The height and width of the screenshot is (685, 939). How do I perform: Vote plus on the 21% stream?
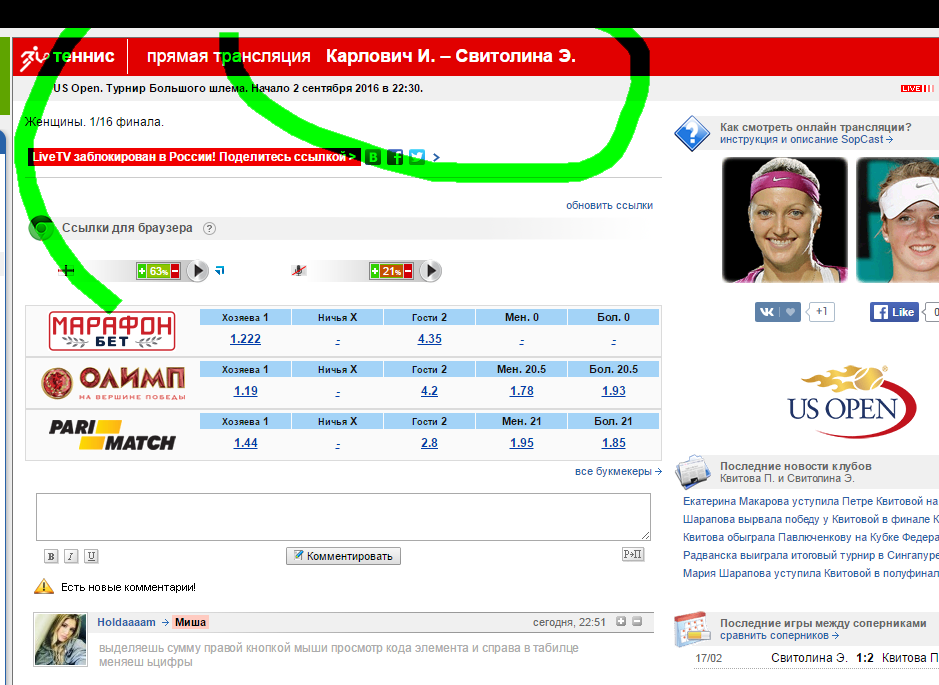pyautogui.click(x=375, y=271)
